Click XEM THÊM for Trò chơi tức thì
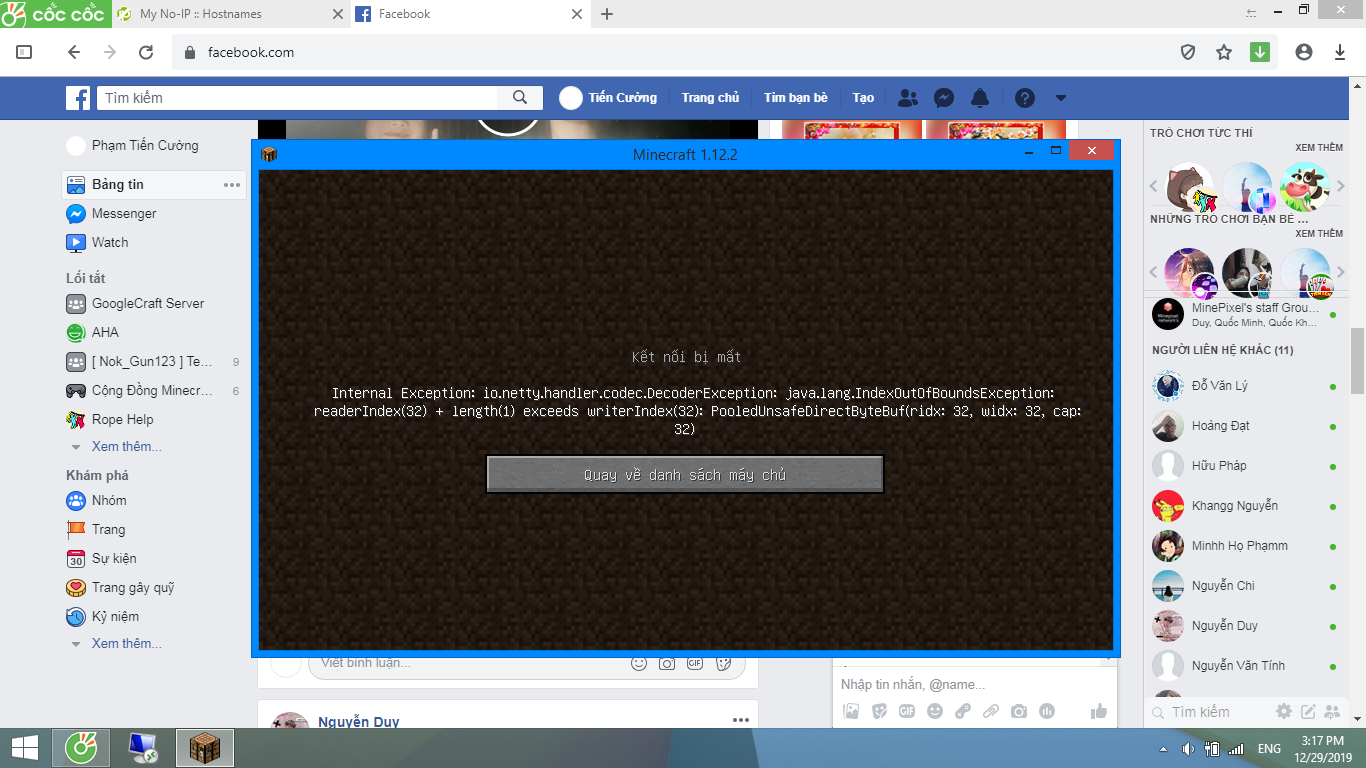Image resolution: width=1366 pixels, height=768 pixels. pyautogui.click(x=1319, y=148)
